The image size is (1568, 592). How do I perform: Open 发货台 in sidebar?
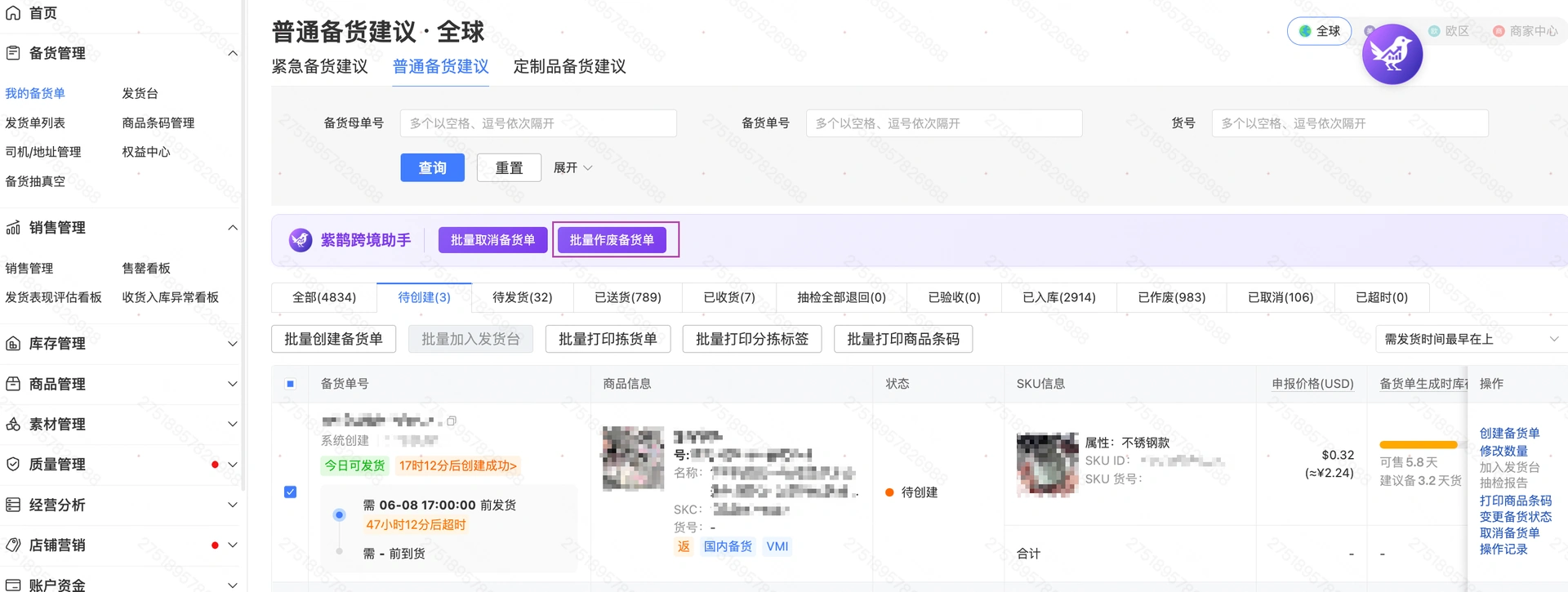coord(140,94)
